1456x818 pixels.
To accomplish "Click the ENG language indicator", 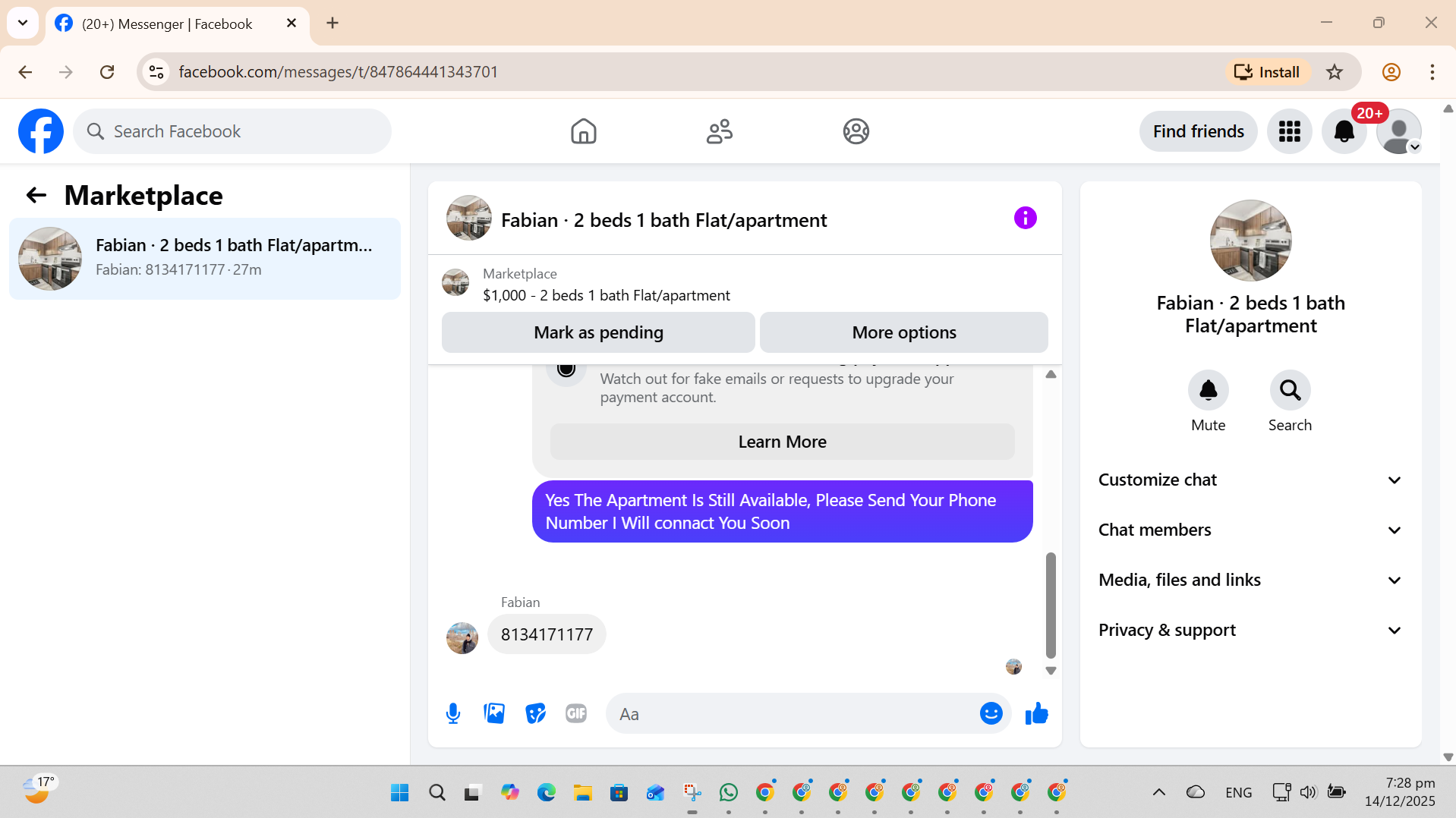I will click(1238, 792).
